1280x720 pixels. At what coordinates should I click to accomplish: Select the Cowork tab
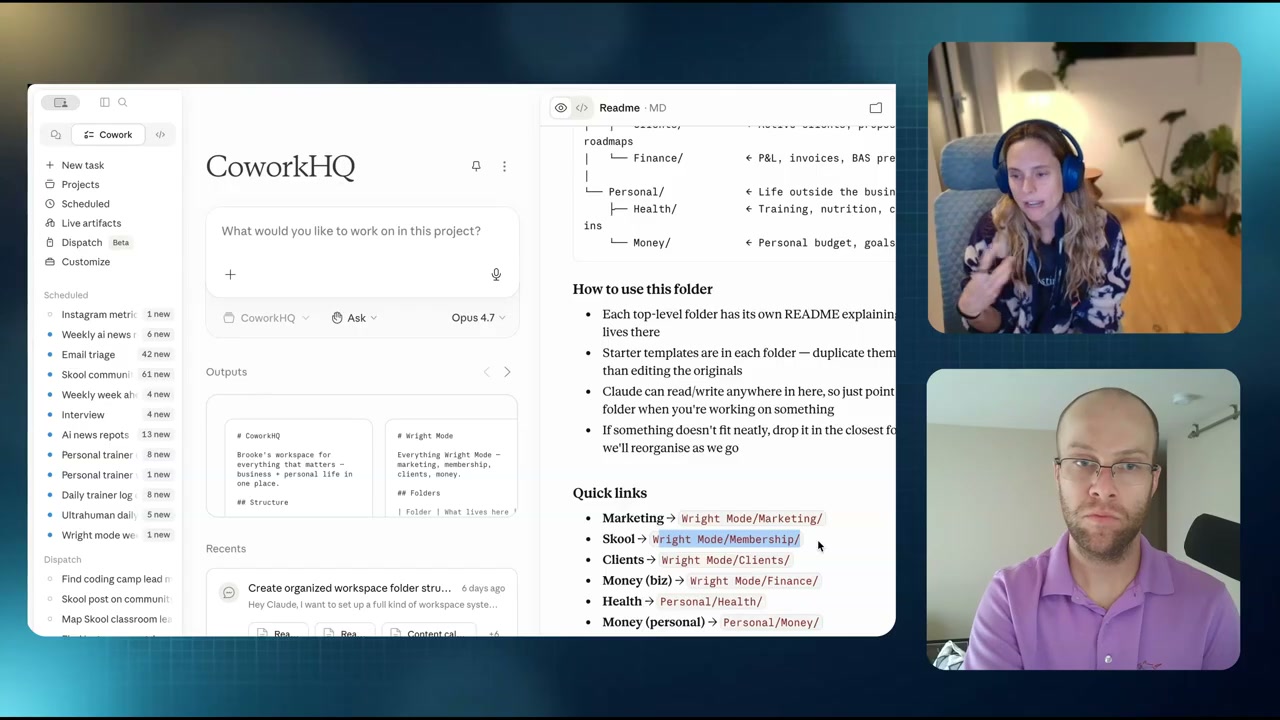tap(108, 134)
